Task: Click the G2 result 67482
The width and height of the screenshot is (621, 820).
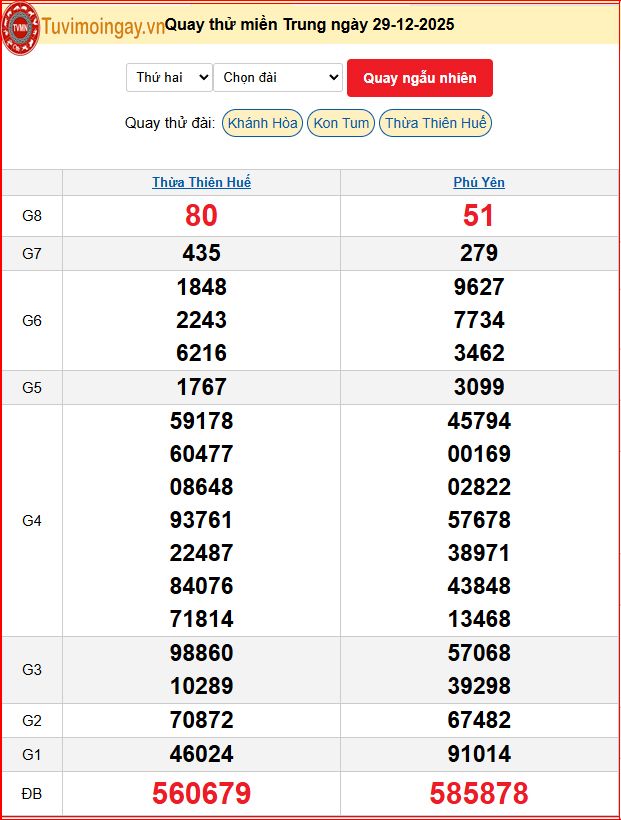Action: (479, 720)
